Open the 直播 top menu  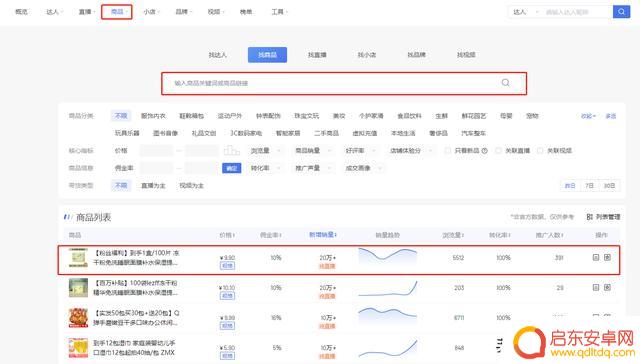pyautogui.click(x=87, y=12)
